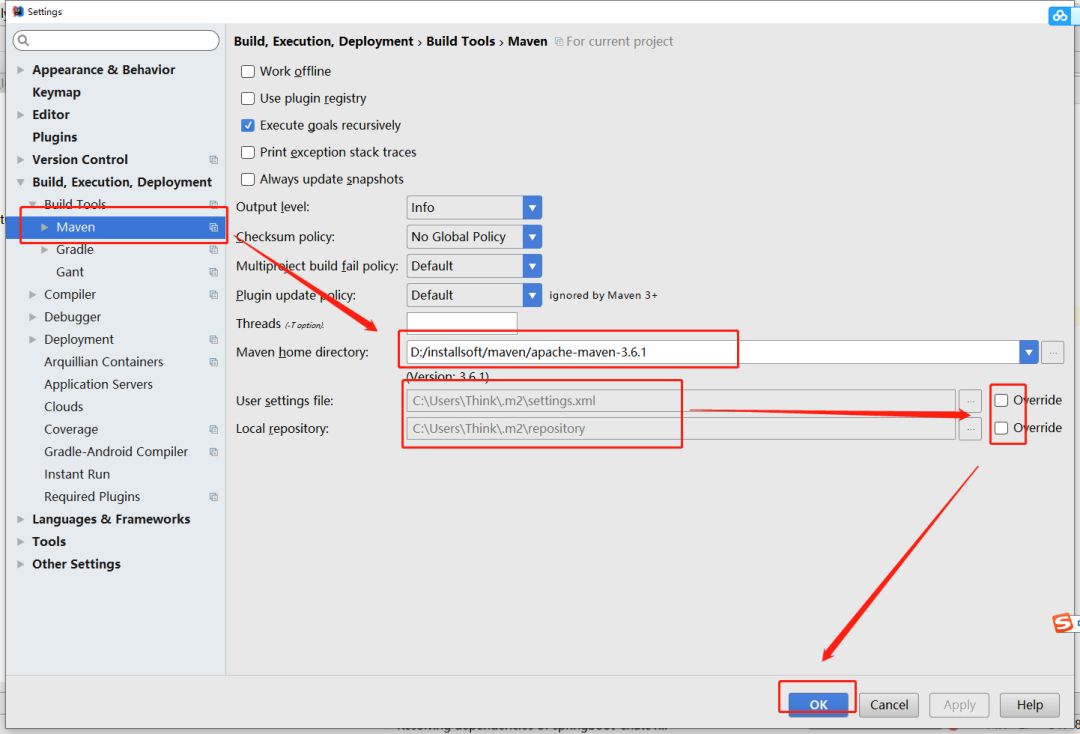Select Coverage settings item
Viewport: 1080px width, 734px height.
71,430
